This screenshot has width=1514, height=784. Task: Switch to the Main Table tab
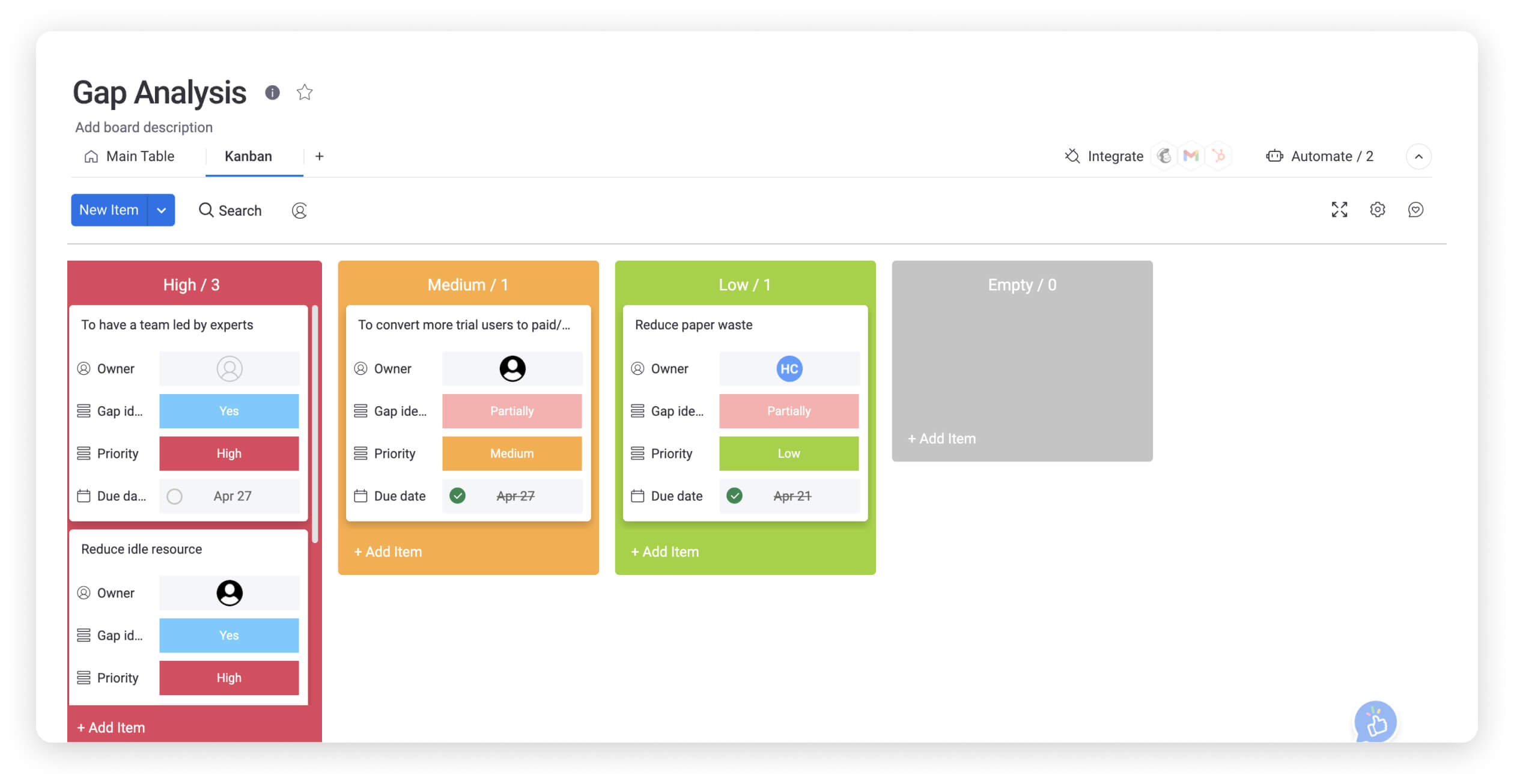[x=140, y=157]
